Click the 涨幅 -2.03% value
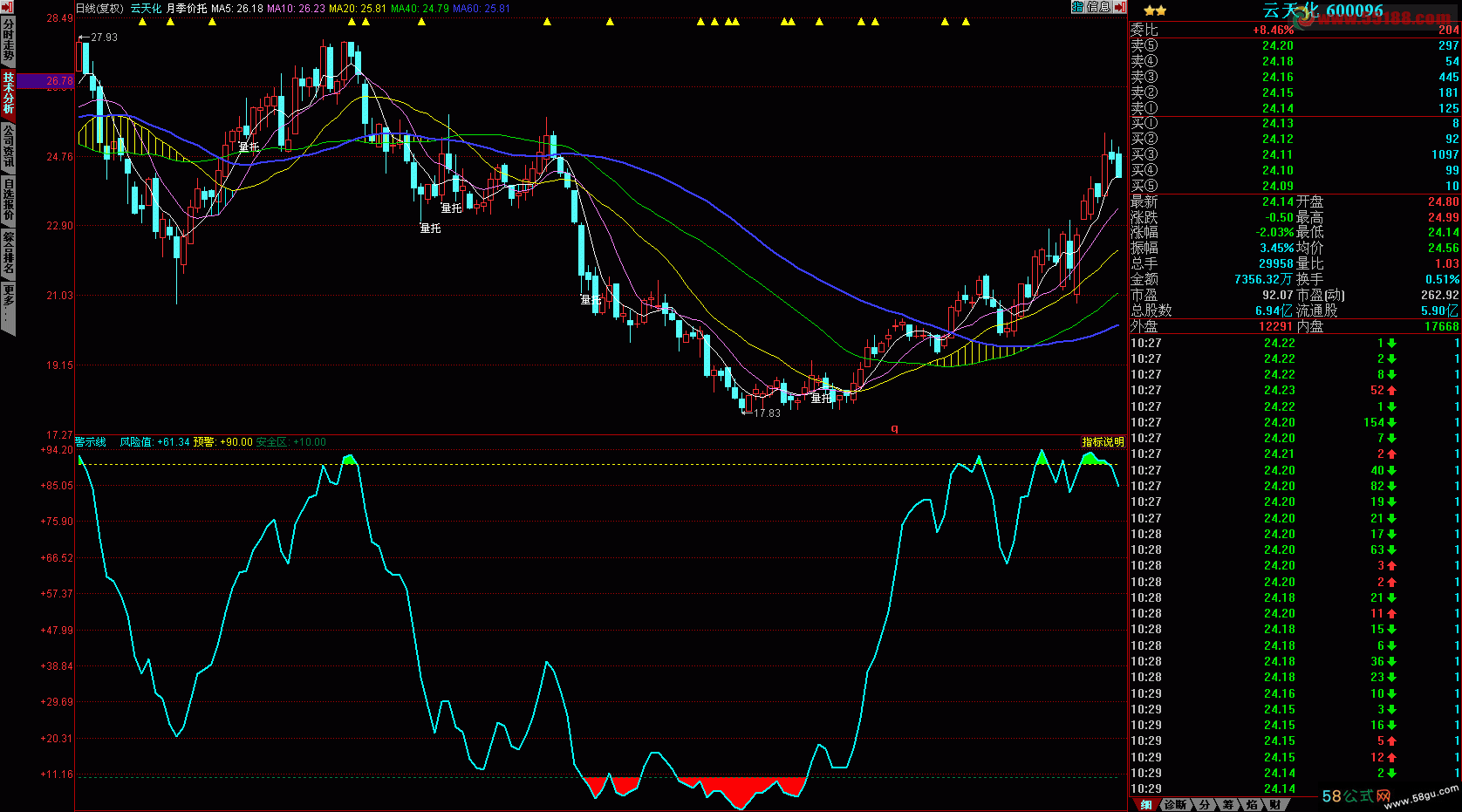 (1275, 233)
